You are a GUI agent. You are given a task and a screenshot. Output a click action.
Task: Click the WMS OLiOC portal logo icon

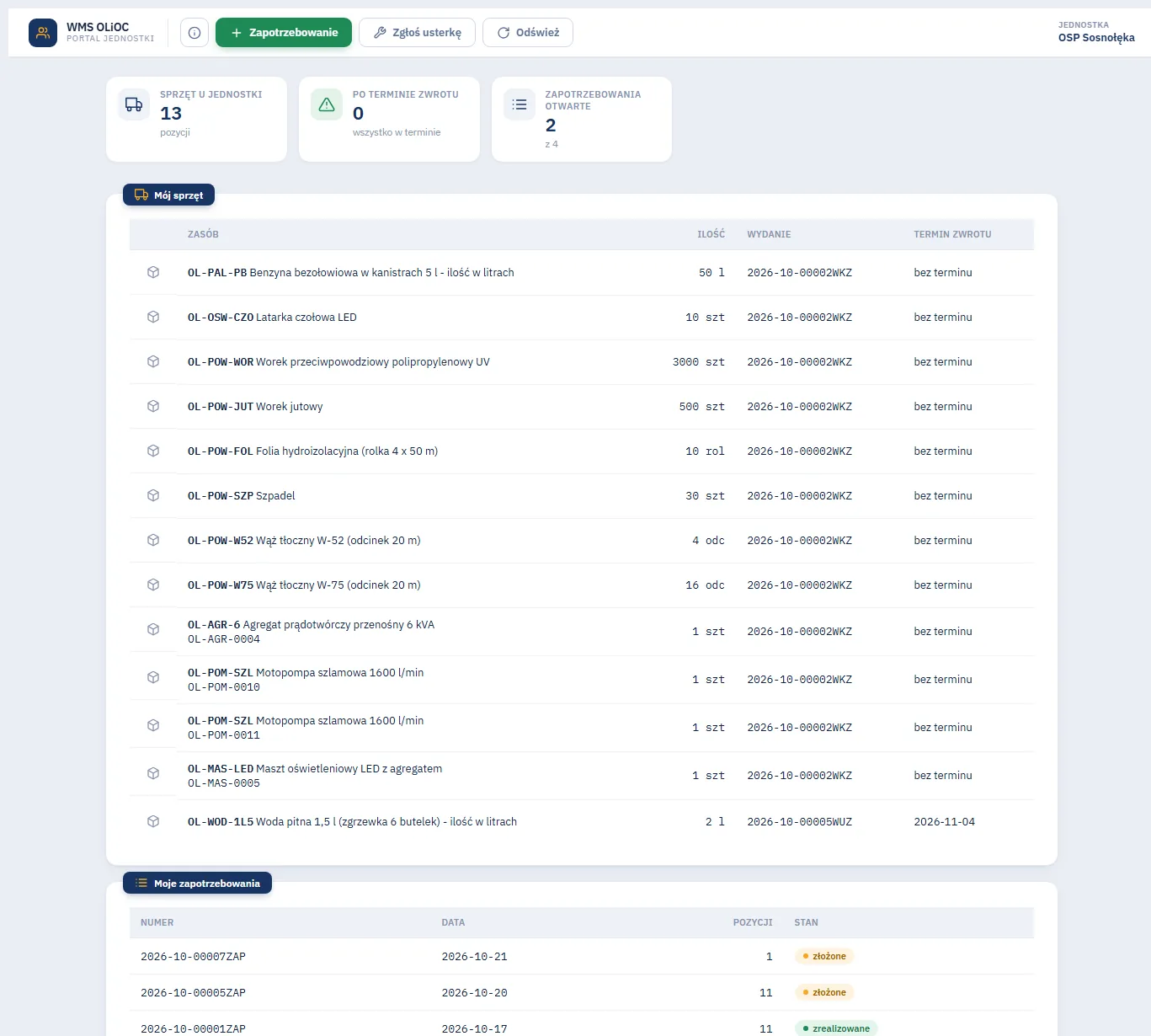43,33
